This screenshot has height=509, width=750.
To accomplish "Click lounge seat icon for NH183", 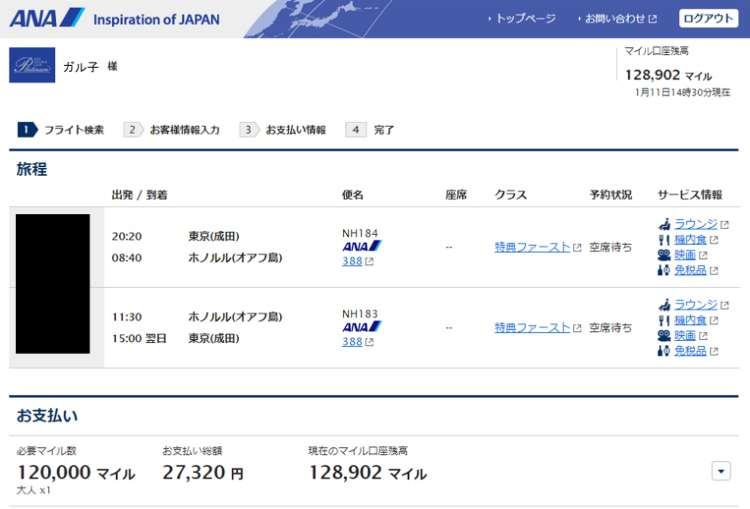I will tap(664, 304).
